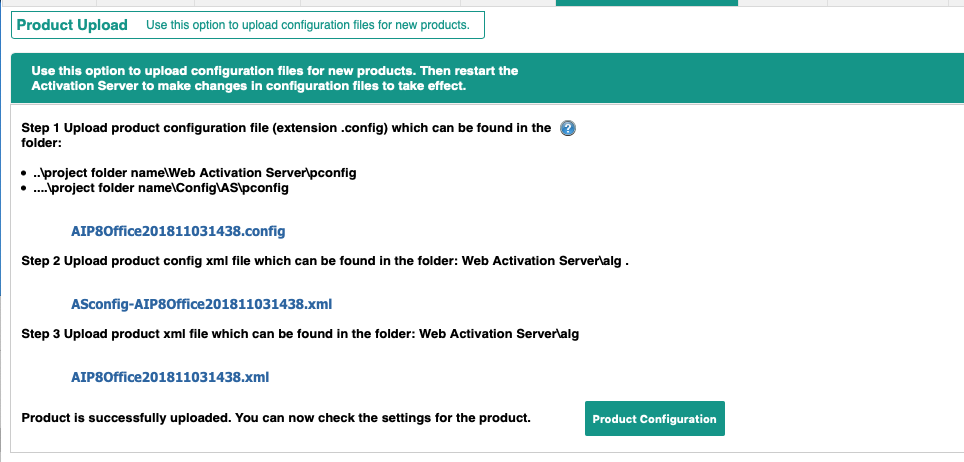Click the Config\AS\pconfig path text
The width and height of the screenshot is (964, 462).
click(x=161, y=188)
